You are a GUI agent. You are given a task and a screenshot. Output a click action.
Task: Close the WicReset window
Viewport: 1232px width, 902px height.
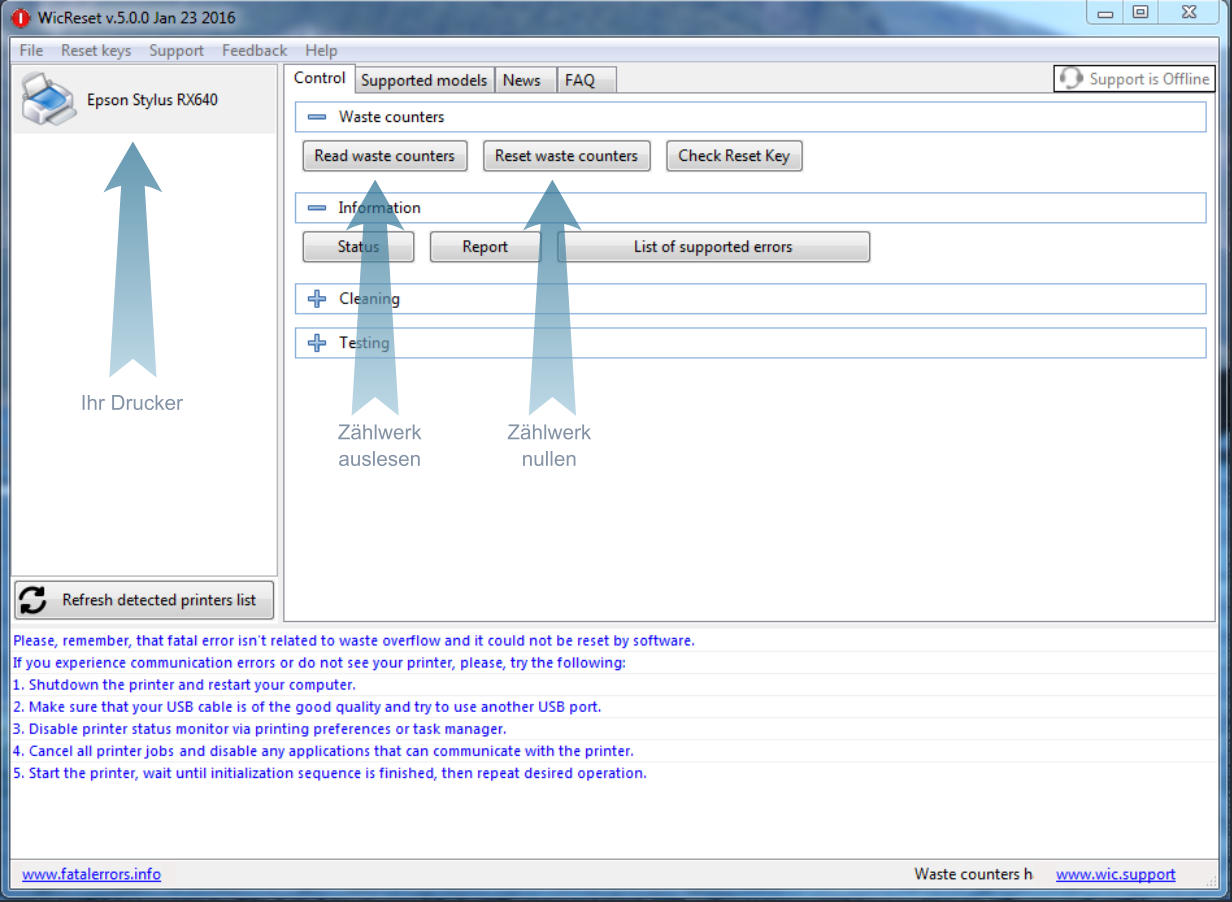coord(1189,13)
